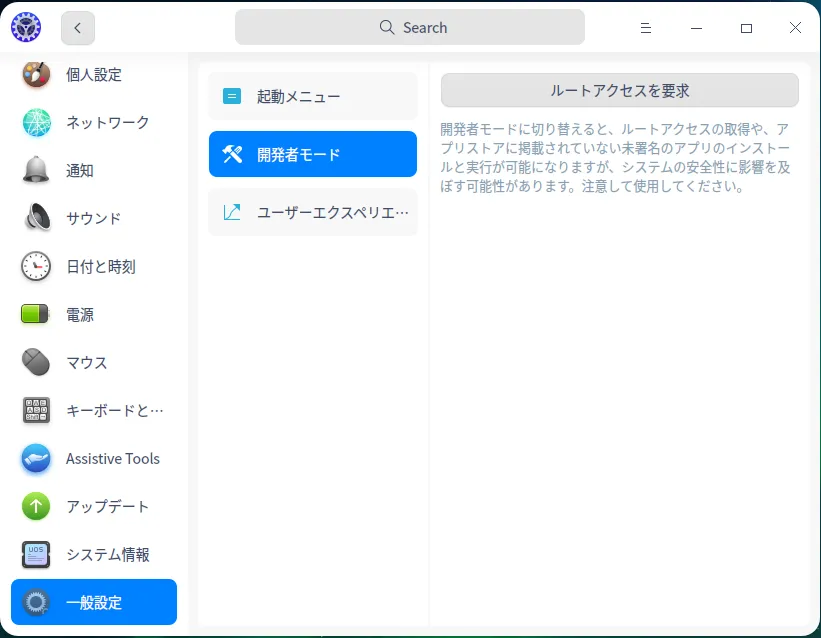Image resolution: width=821 pixels, height=638 pixels.
Task: Show システム情報 (system info)
Action: pos(96,554)
